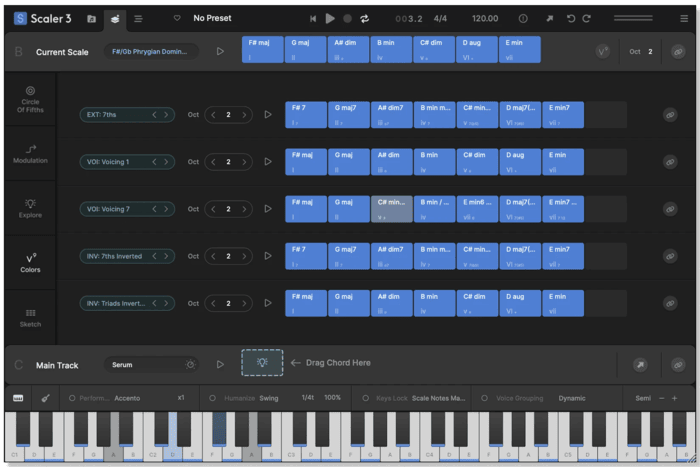Open the Sketch panel
The width and height of the screenshot is (700, 467).
tap(30, 318)
